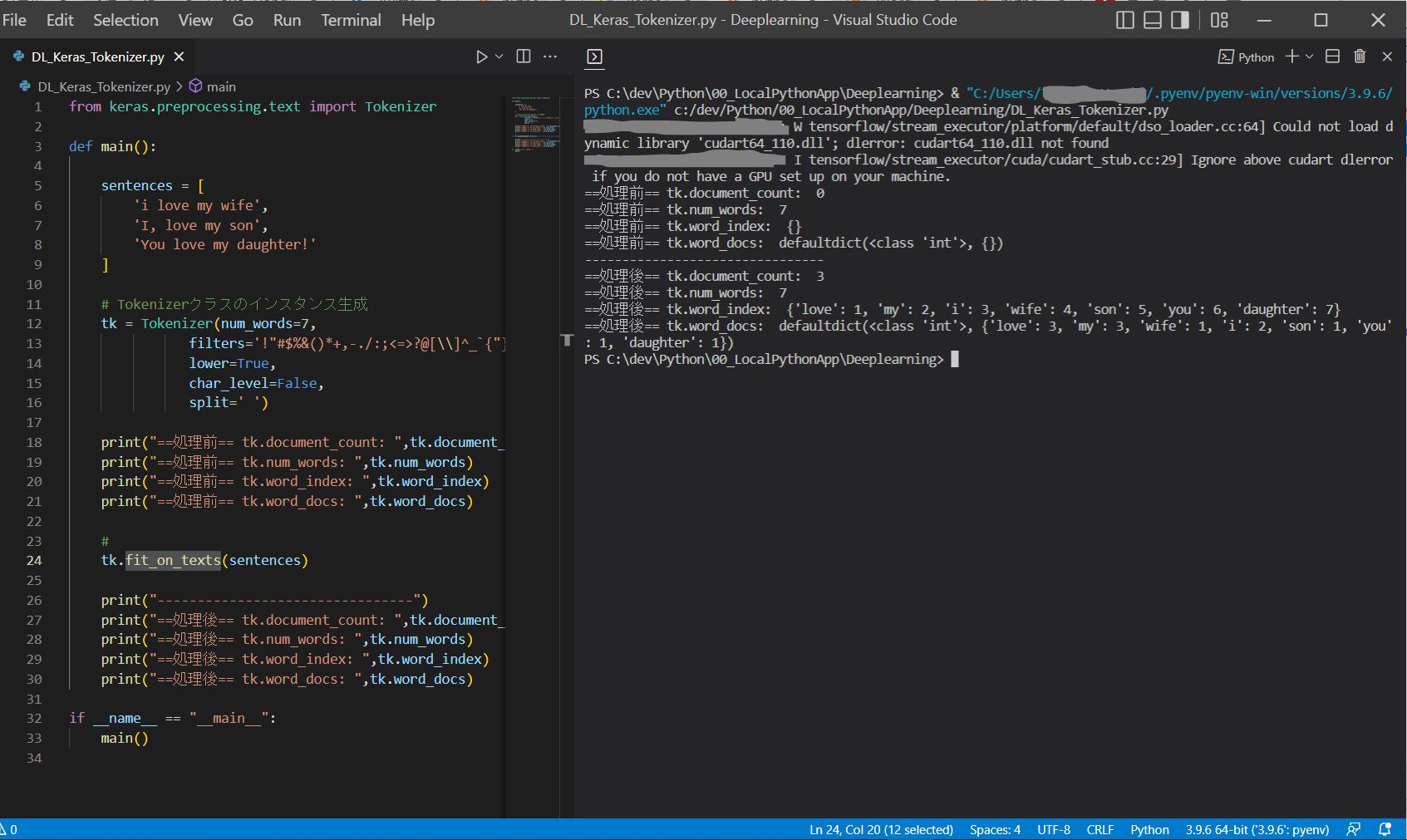Open editor More Actions ellipsis menu
Screen dimensions: 1407x840
(550, 56)
